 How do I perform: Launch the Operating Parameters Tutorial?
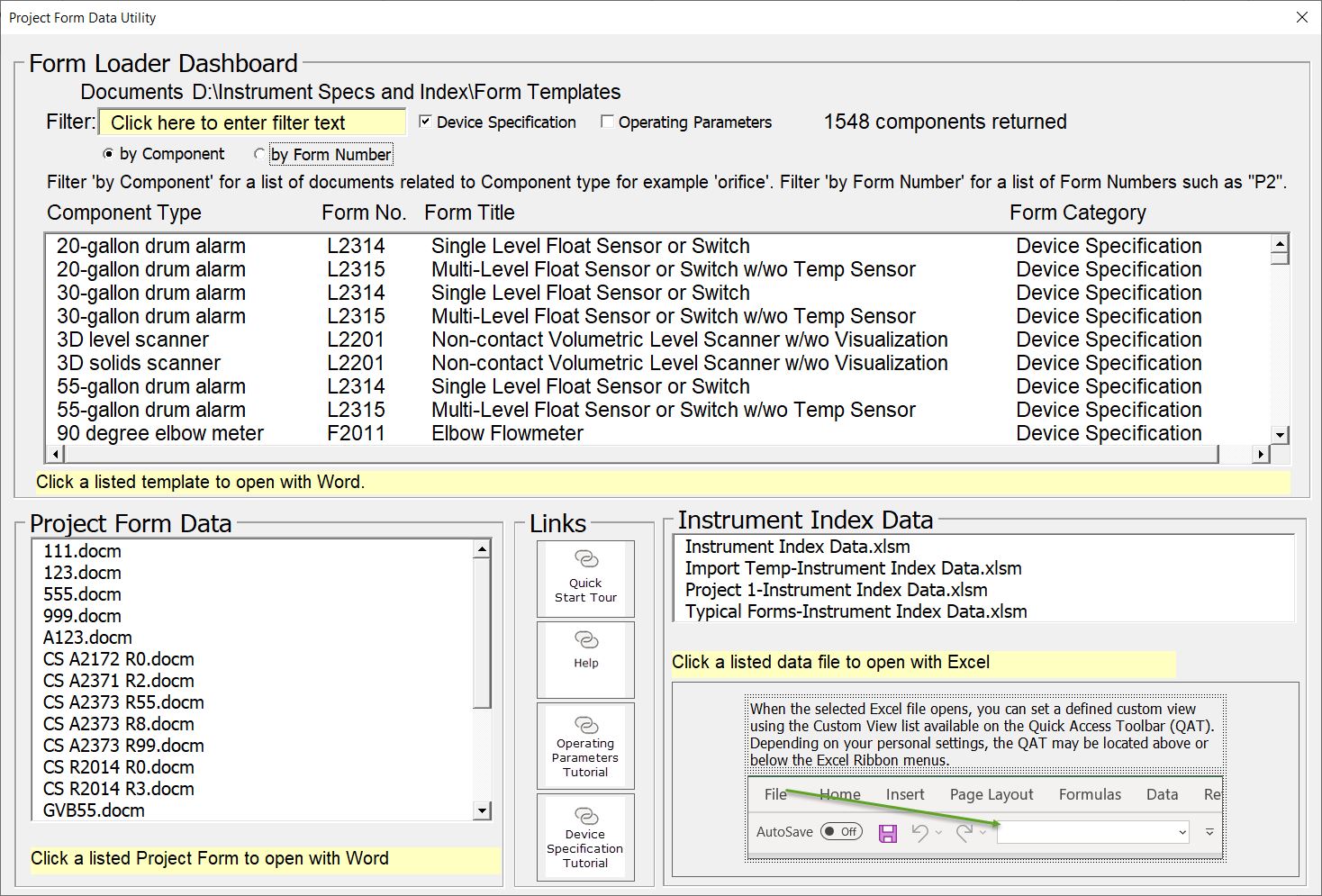point(585,746)
